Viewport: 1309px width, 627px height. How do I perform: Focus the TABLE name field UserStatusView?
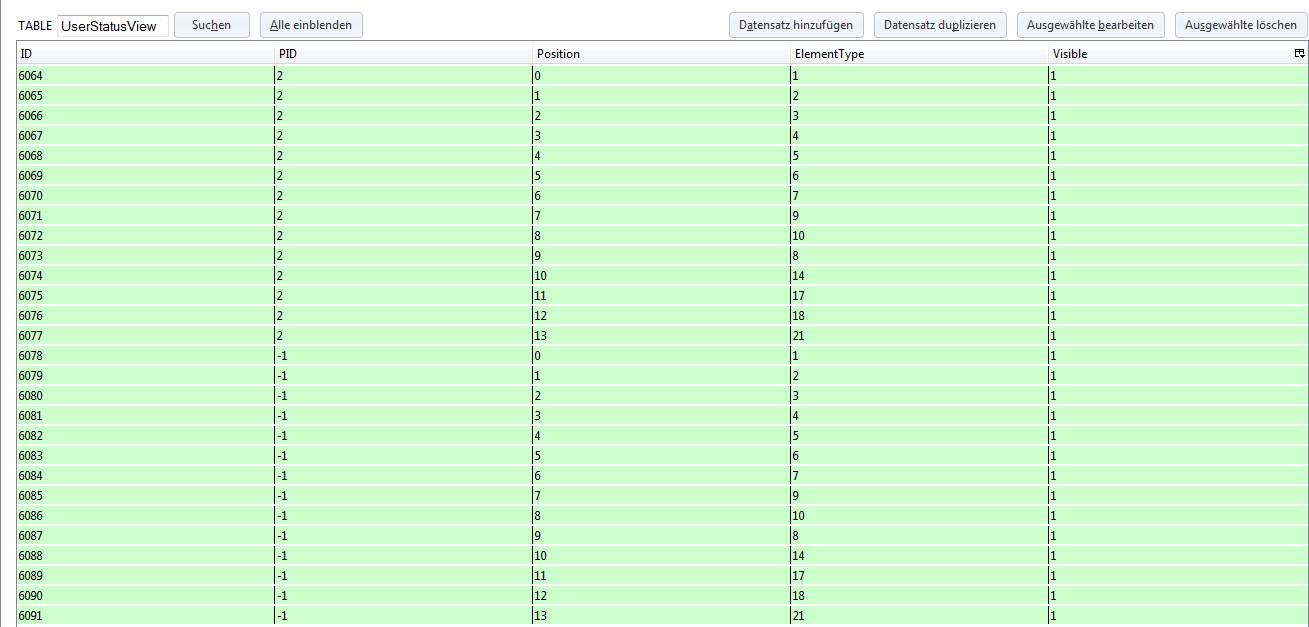(x=113, y=26)
